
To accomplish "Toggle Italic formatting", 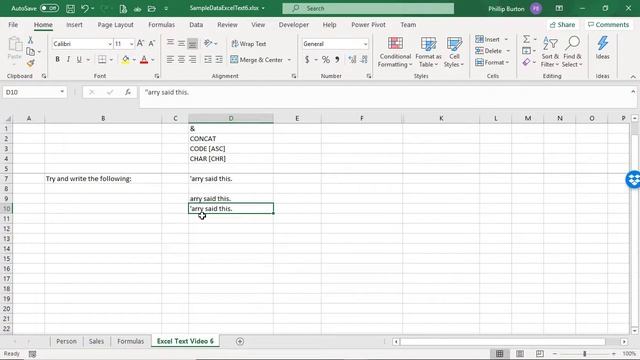I will [x=68, y=60].
